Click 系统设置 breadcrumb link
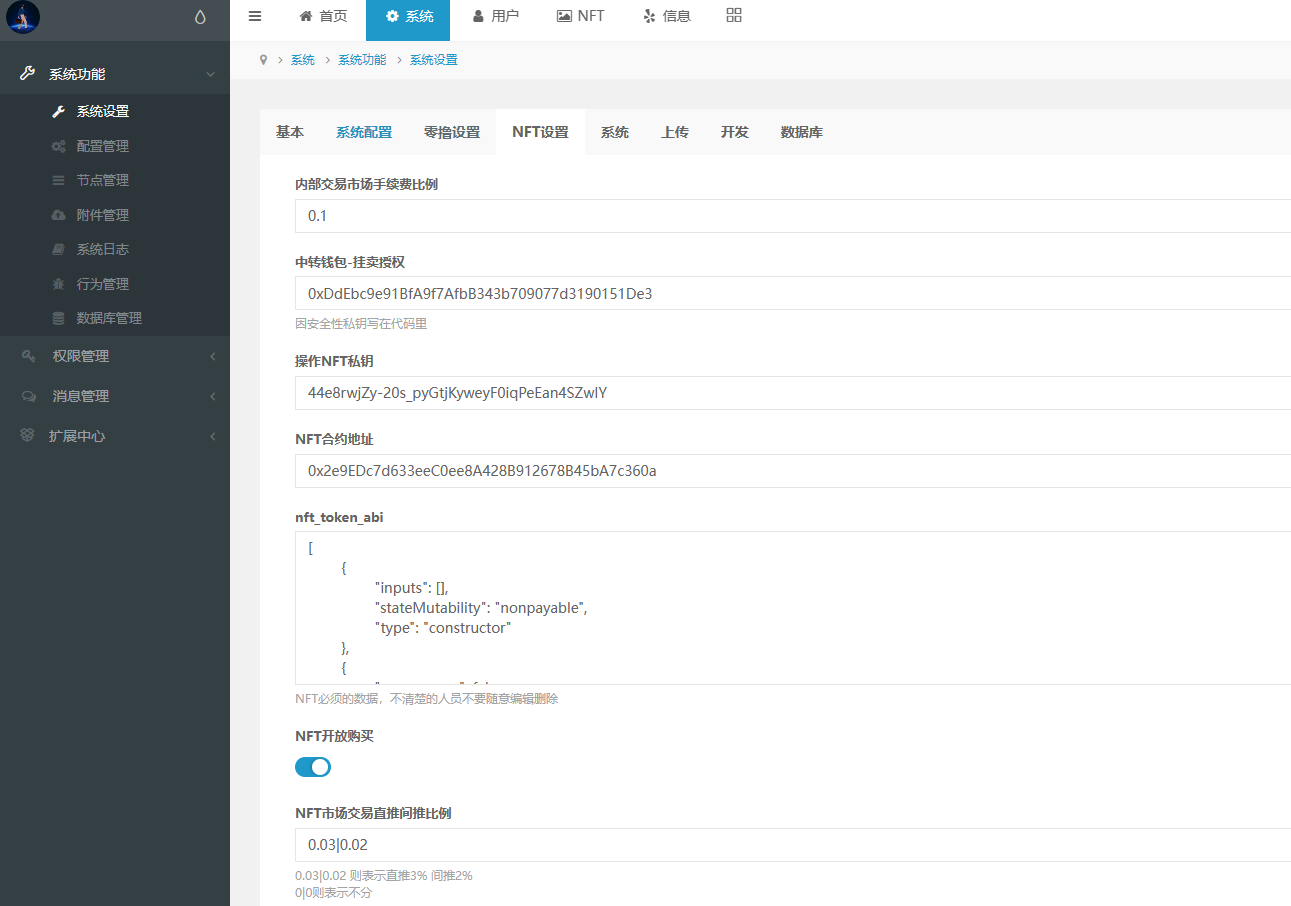The image size is (1291, 906). 434,60
